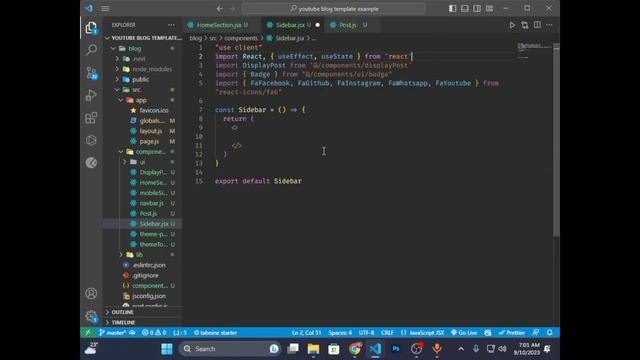The height and width of the screenshot is (360, 640).
Task: Open the Extensions view
Action: [x=91, y=118]
